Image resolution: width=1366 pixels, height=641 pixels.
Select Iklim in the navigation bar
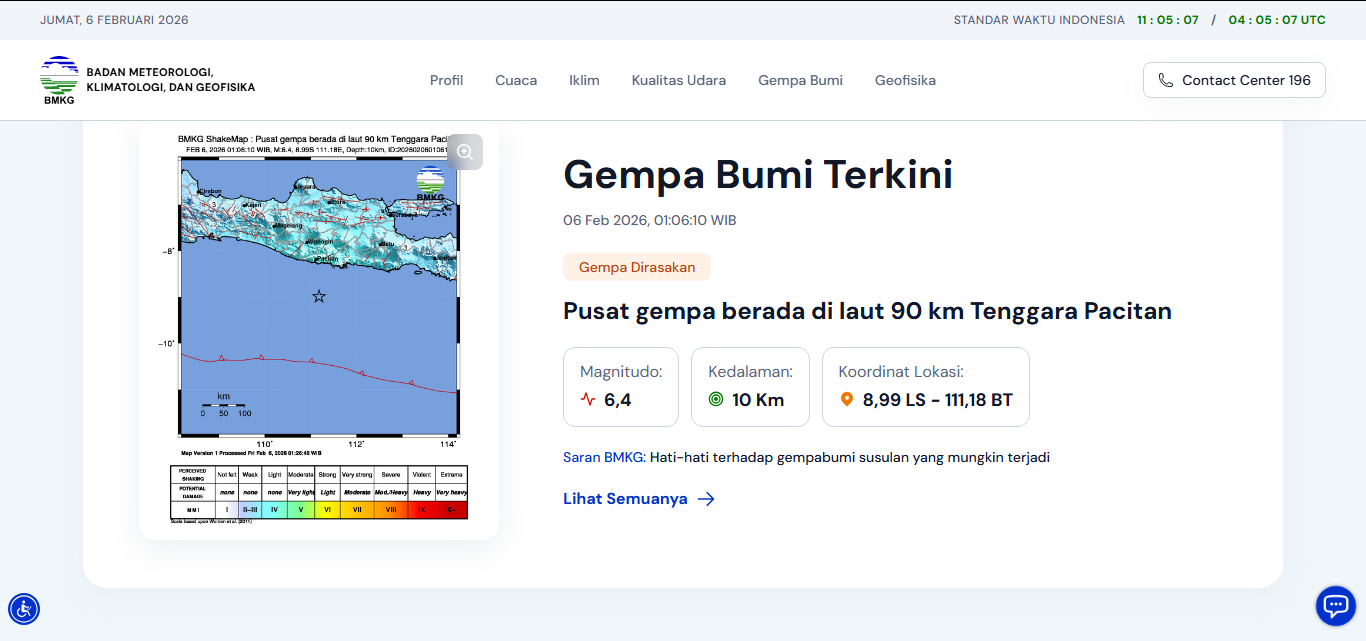pyautogui.click(x=584, y=80)
